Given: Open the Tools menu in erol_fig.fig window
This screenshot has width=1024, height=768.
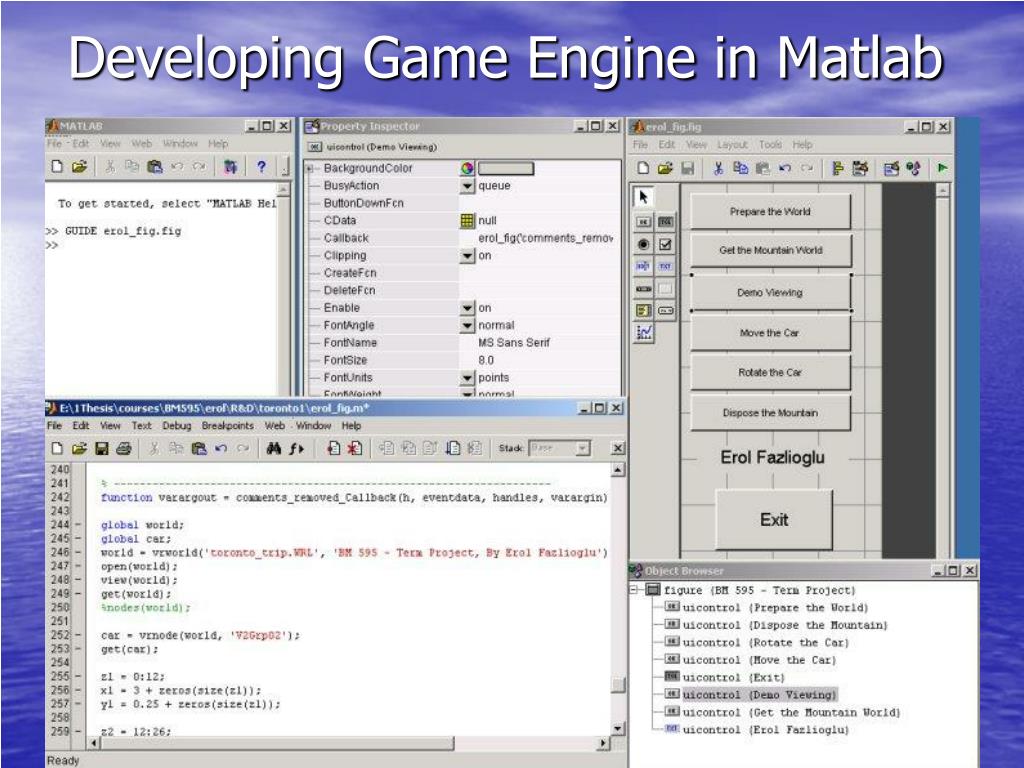Looking at the screenshot, I should pos(771,144).
